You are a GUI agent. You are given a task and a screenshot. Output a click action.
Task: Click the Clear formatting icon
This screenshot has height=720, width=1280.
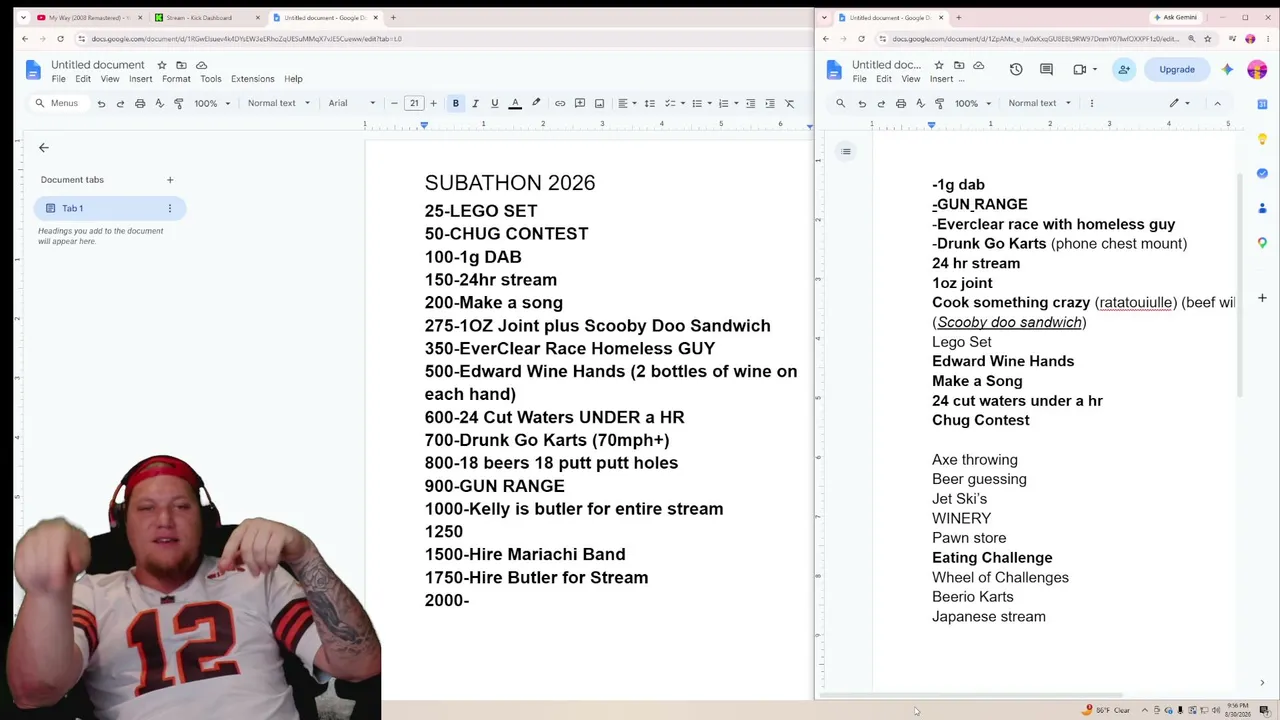[789, 103]
